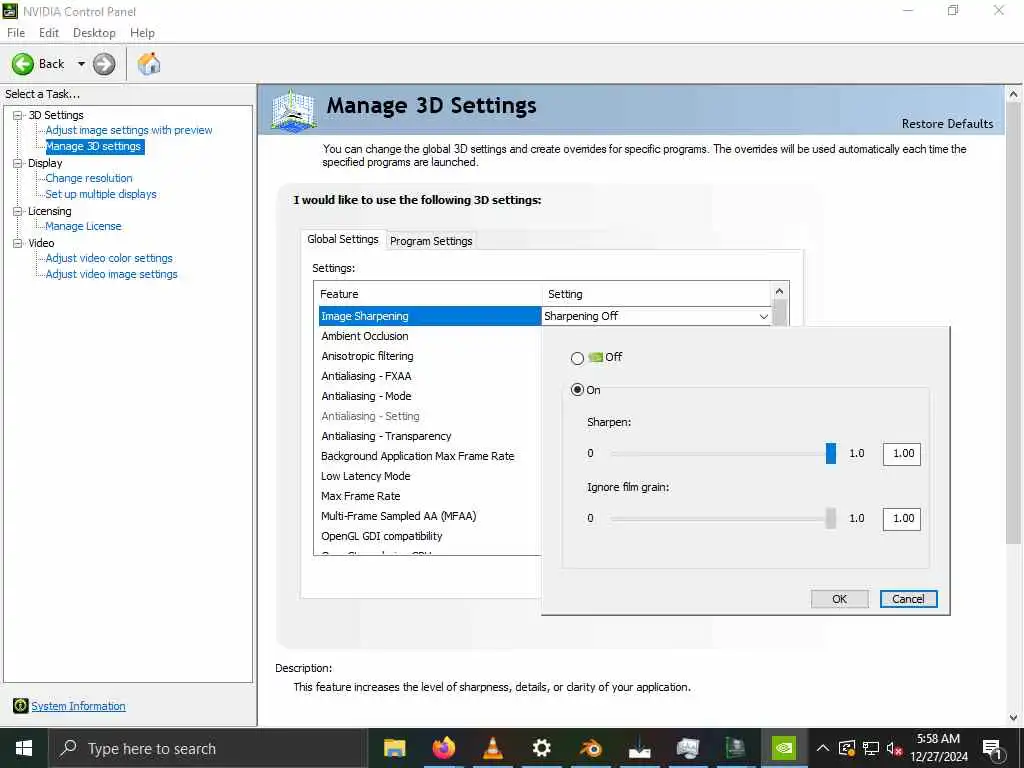Open Set up multiple displays task
The width and height of the screenshot is (1024, 768).
(x=101, y=194)
